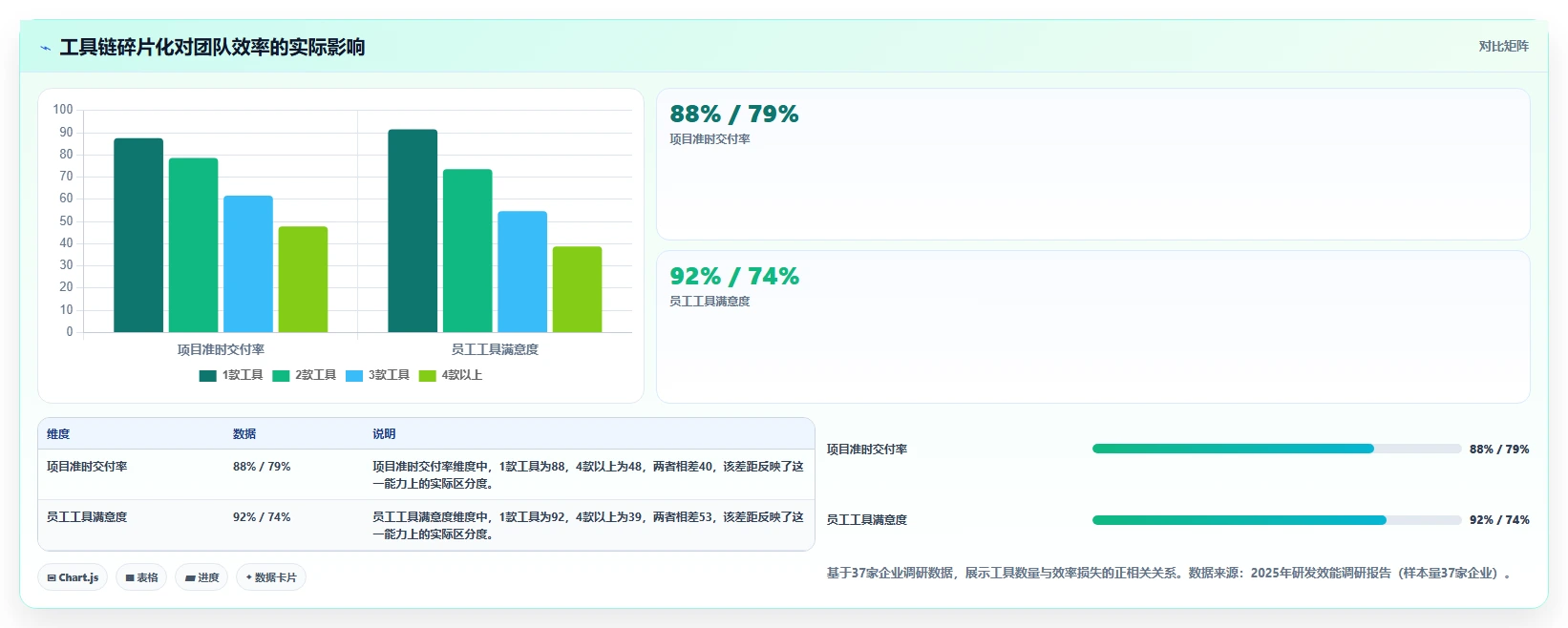1568x628 pixels.
Task: Click the 进度 chip
Action: (201, 577)
